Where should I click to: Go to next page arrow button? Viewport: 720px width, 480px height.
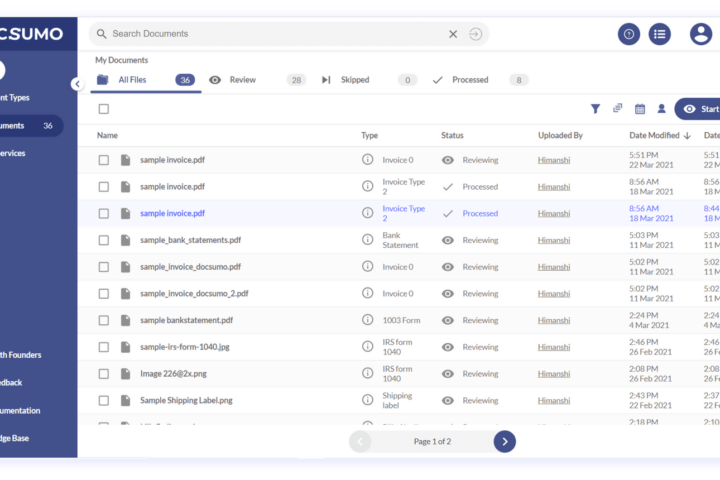[x=504, y=441]
